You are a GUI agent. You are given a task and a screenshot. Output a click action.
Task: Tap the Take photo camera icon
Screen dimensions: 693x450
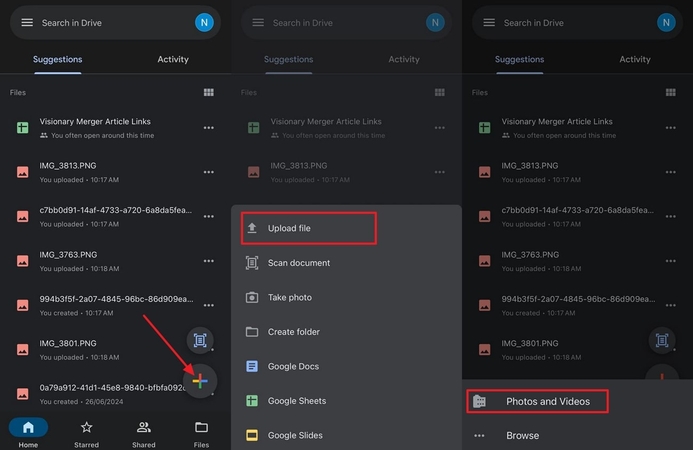point(252,297)
